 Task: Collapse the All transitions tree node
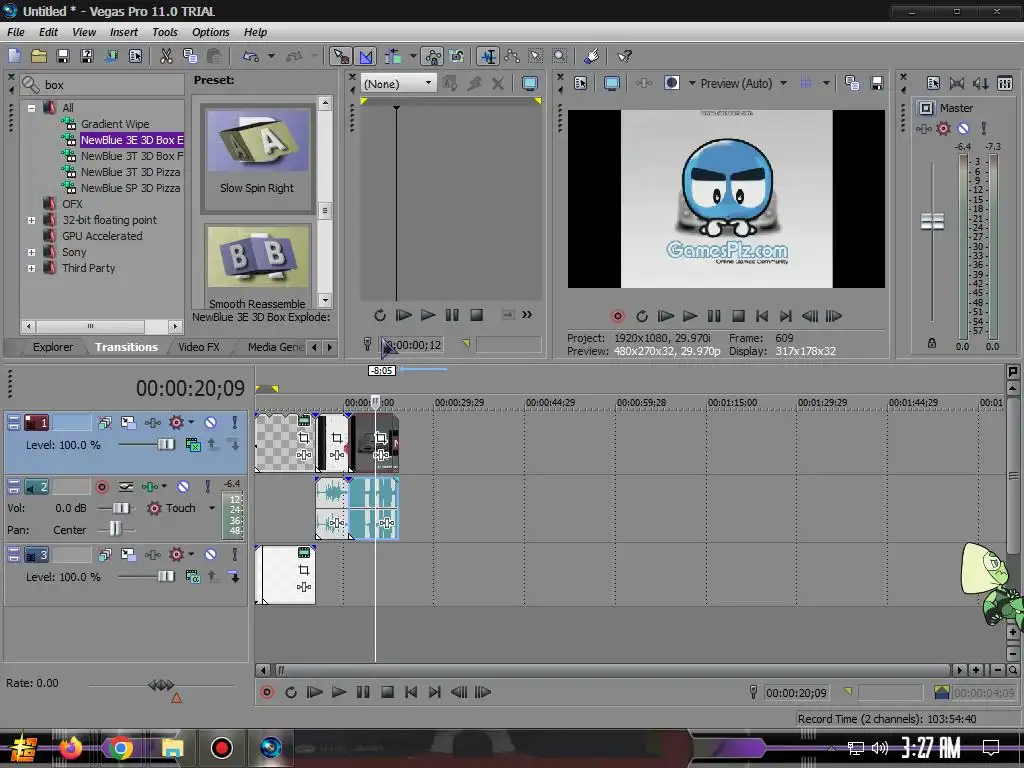(x=31, y=108)
